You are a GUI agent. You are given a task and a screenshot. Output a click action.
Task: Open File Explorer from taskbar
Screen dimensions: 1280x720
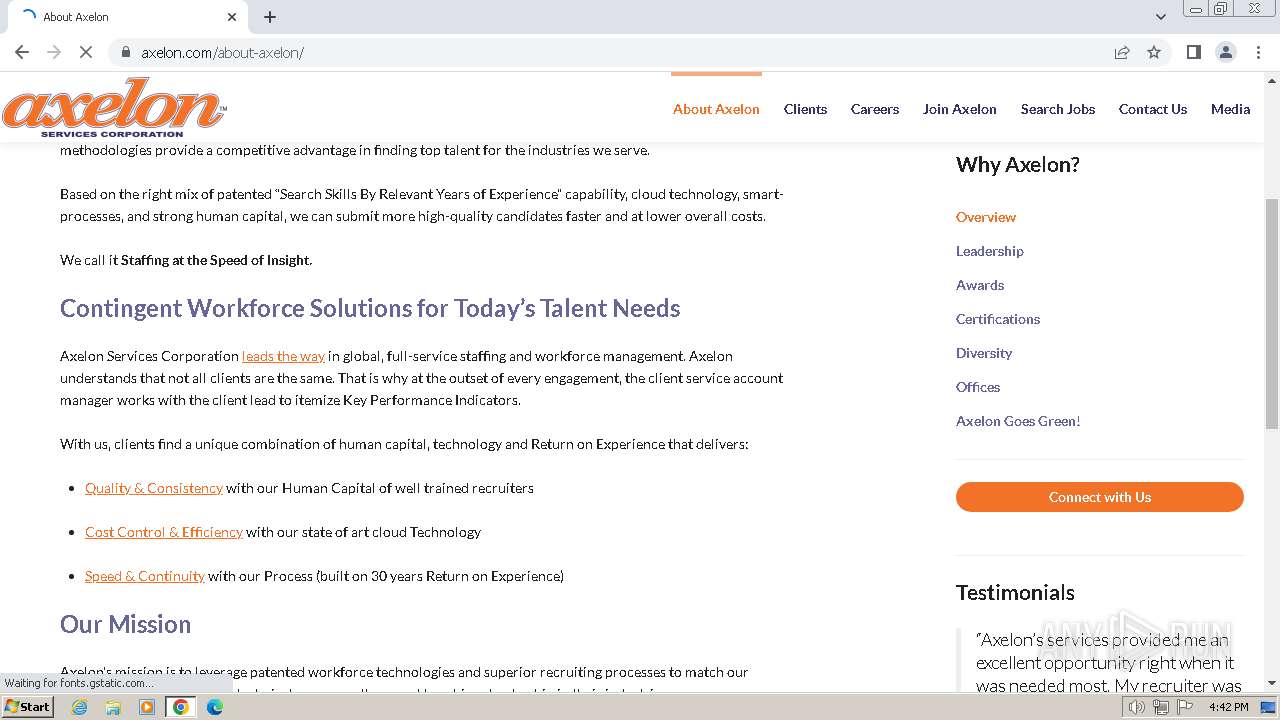113,707
